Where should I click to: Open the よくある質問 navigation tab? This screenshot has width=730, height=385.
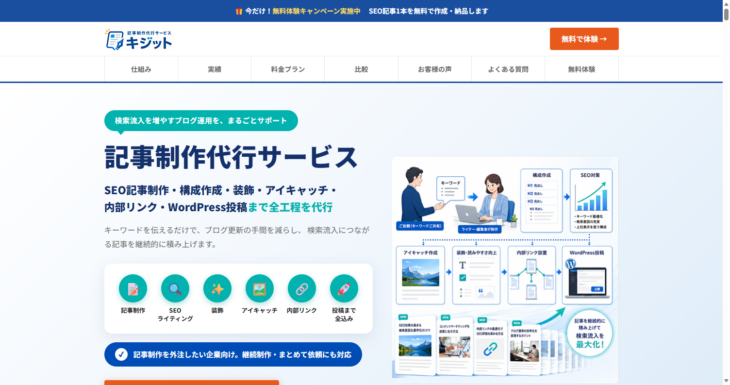coord(508,69)
